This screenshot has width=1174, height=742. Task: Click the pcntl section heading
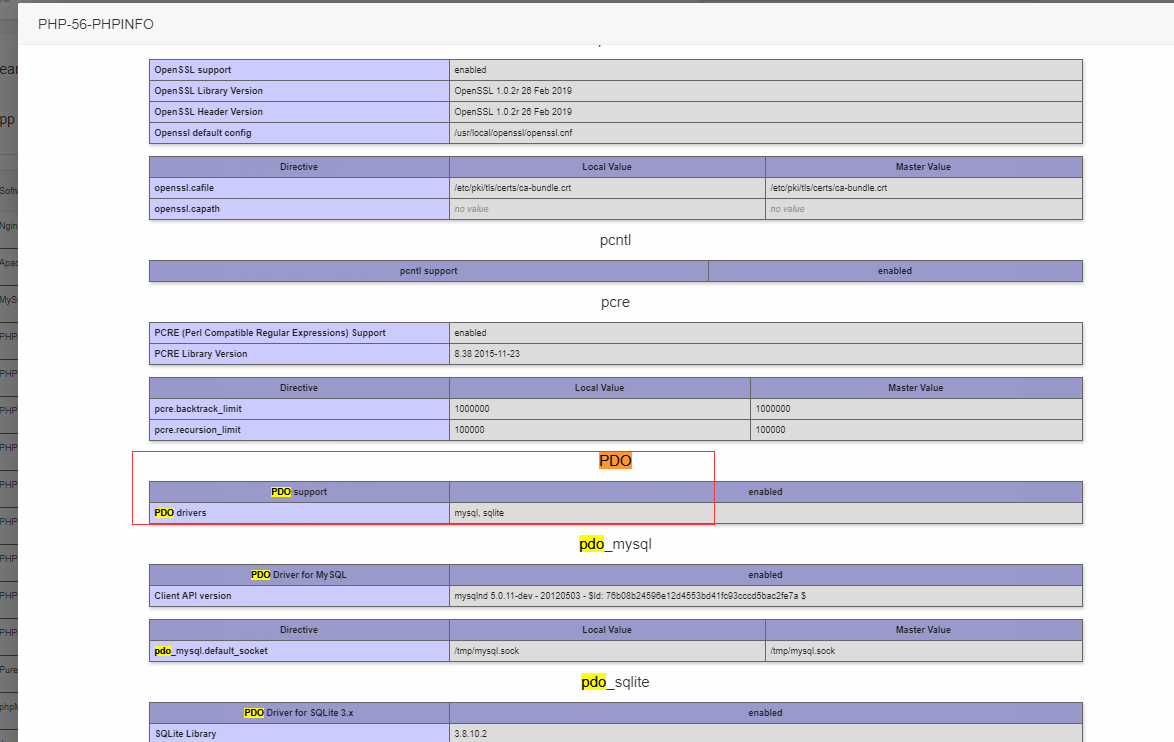coord(615,240)
